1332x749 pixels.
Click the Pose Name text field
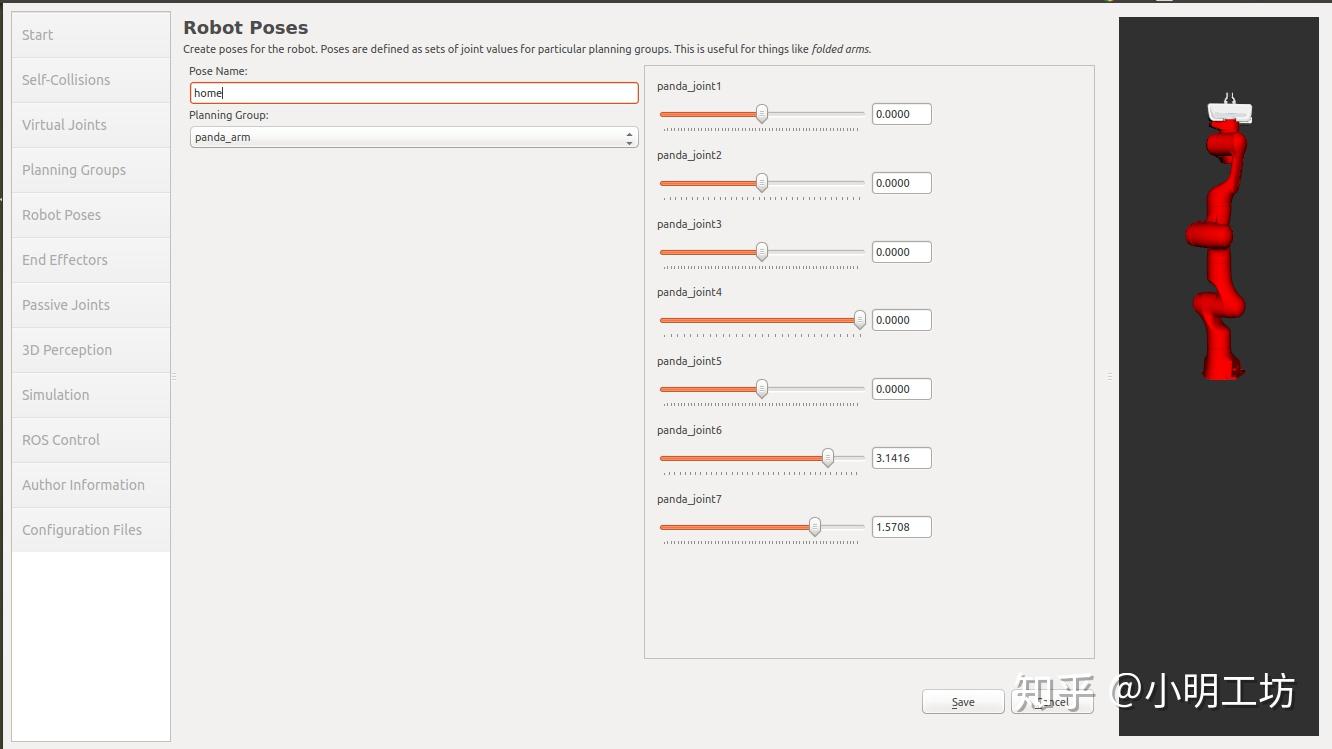pos(414,93)
